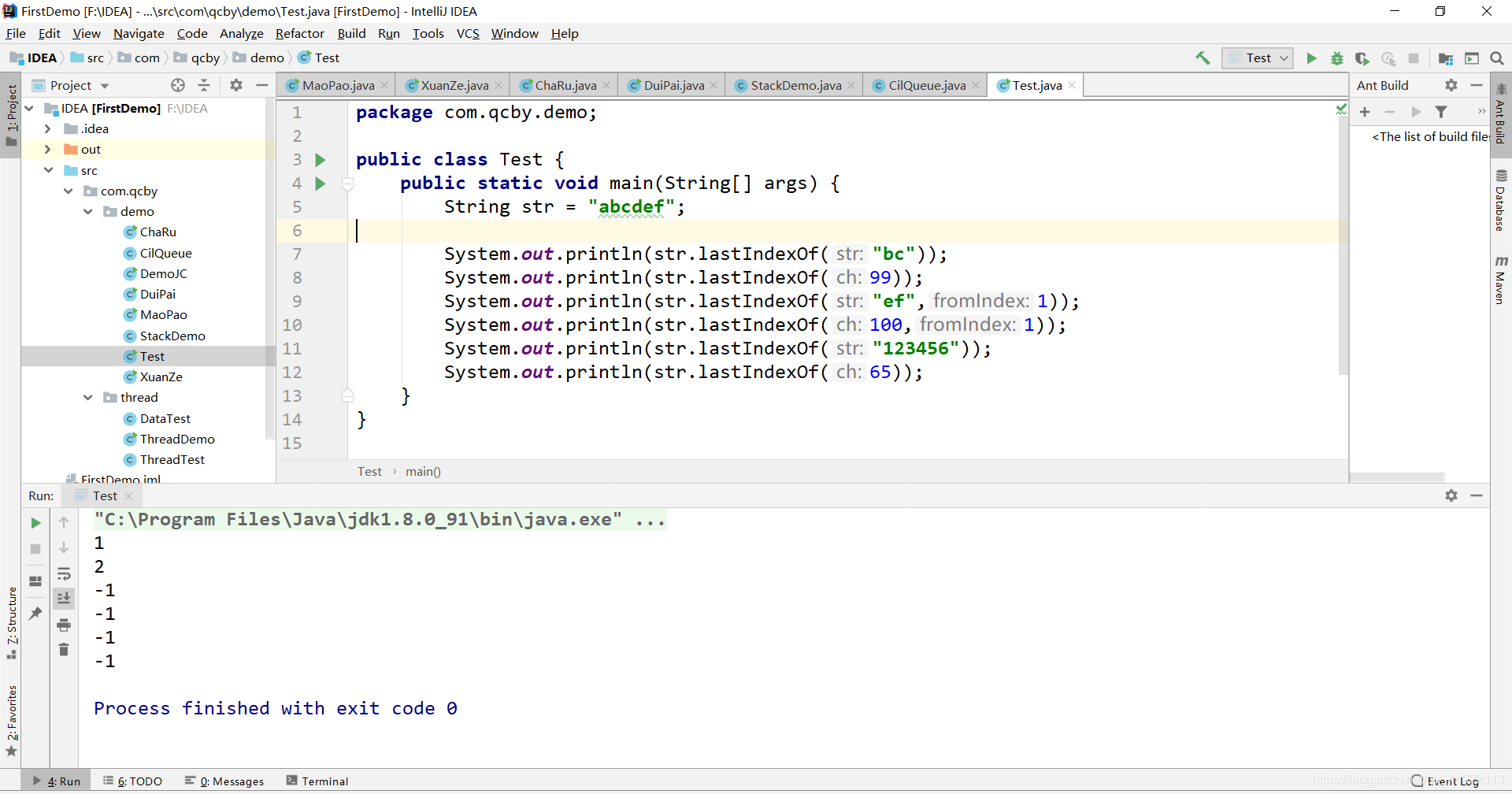The height and width of the screenshot is (794, 1512).
Task: Run 'Test' using the toolbar green arrow
Action: [1311, 58]
